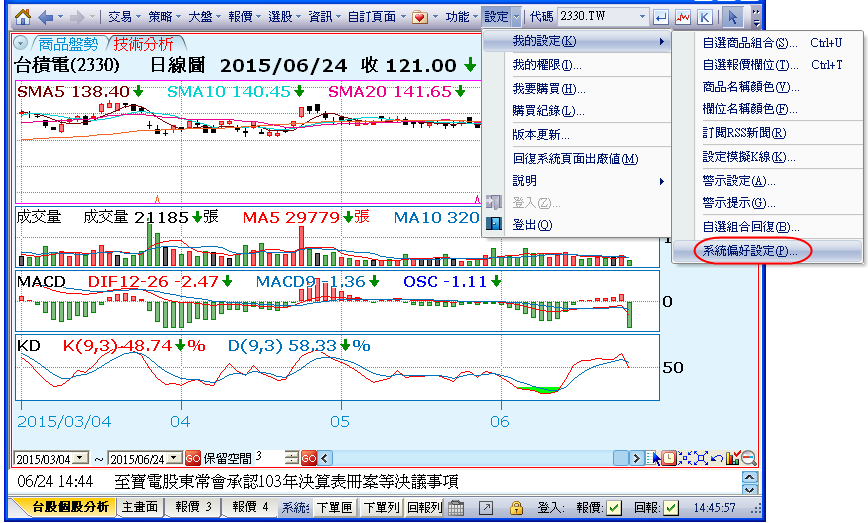Open the end date 2015/06/24 dropdown
Viewport: 868px width, 523px height.
pos(175,458)
